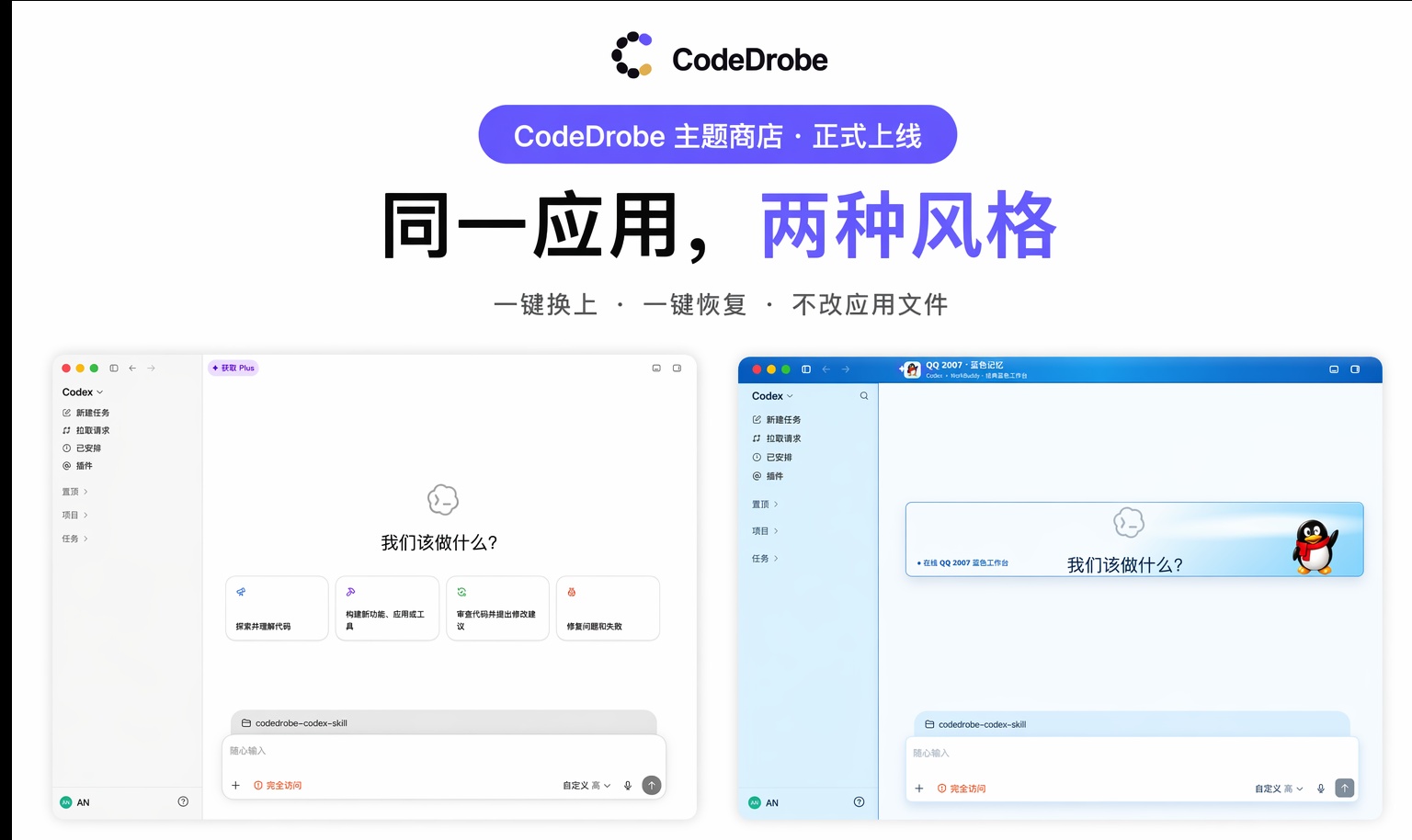
Task: Click QQ penguin theme icon in blue title bar
Action: coord(911,369)
